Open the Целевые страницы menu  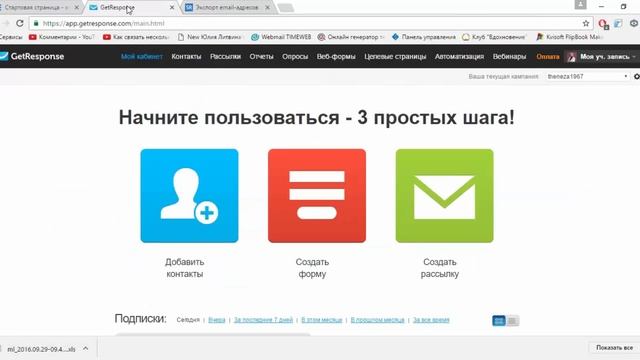tap(395, 57)
